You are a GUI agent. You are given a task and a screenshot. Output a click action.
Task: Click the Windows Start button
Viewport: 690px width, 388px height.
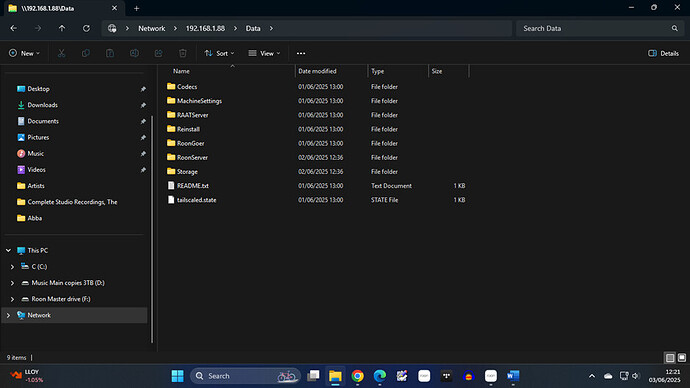pos(178,376)
